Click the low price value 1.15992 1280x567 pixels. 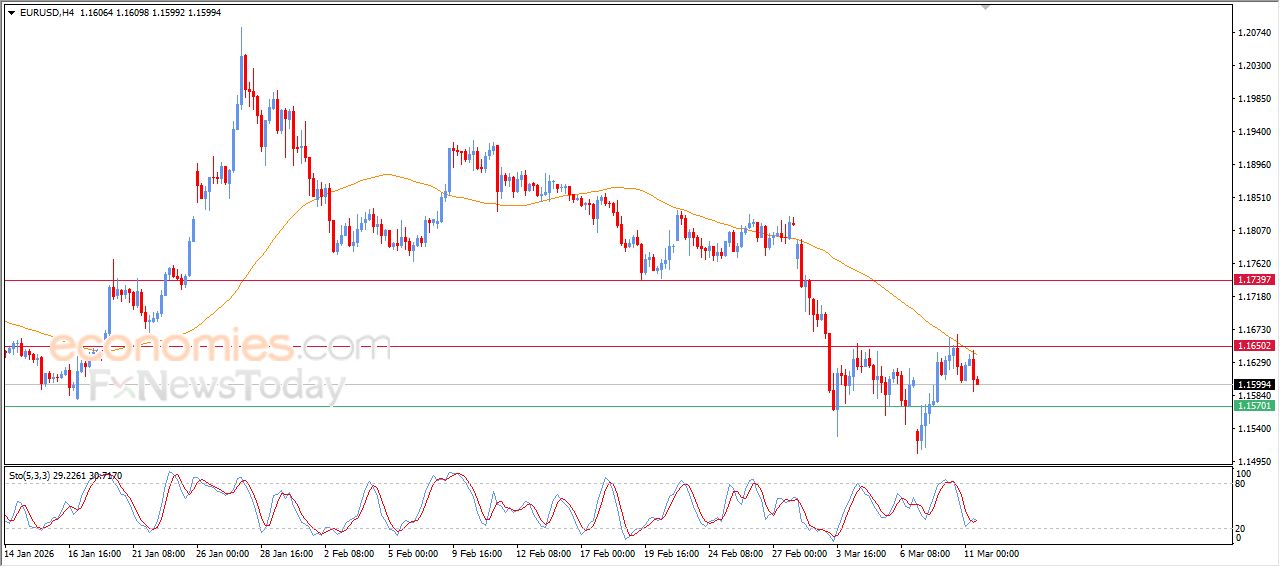coord(170,12)
